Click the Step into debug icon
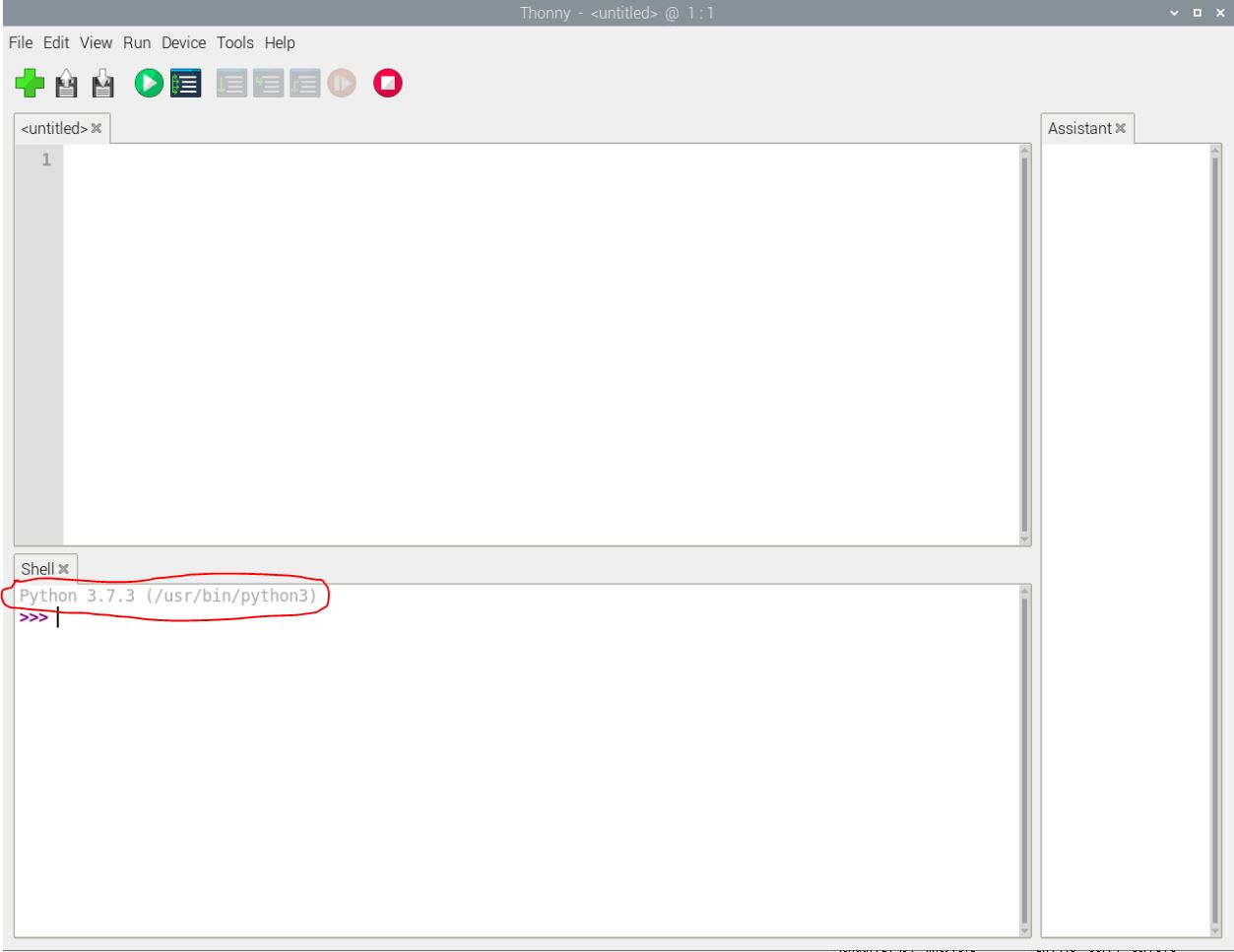 tap(267, 84)
